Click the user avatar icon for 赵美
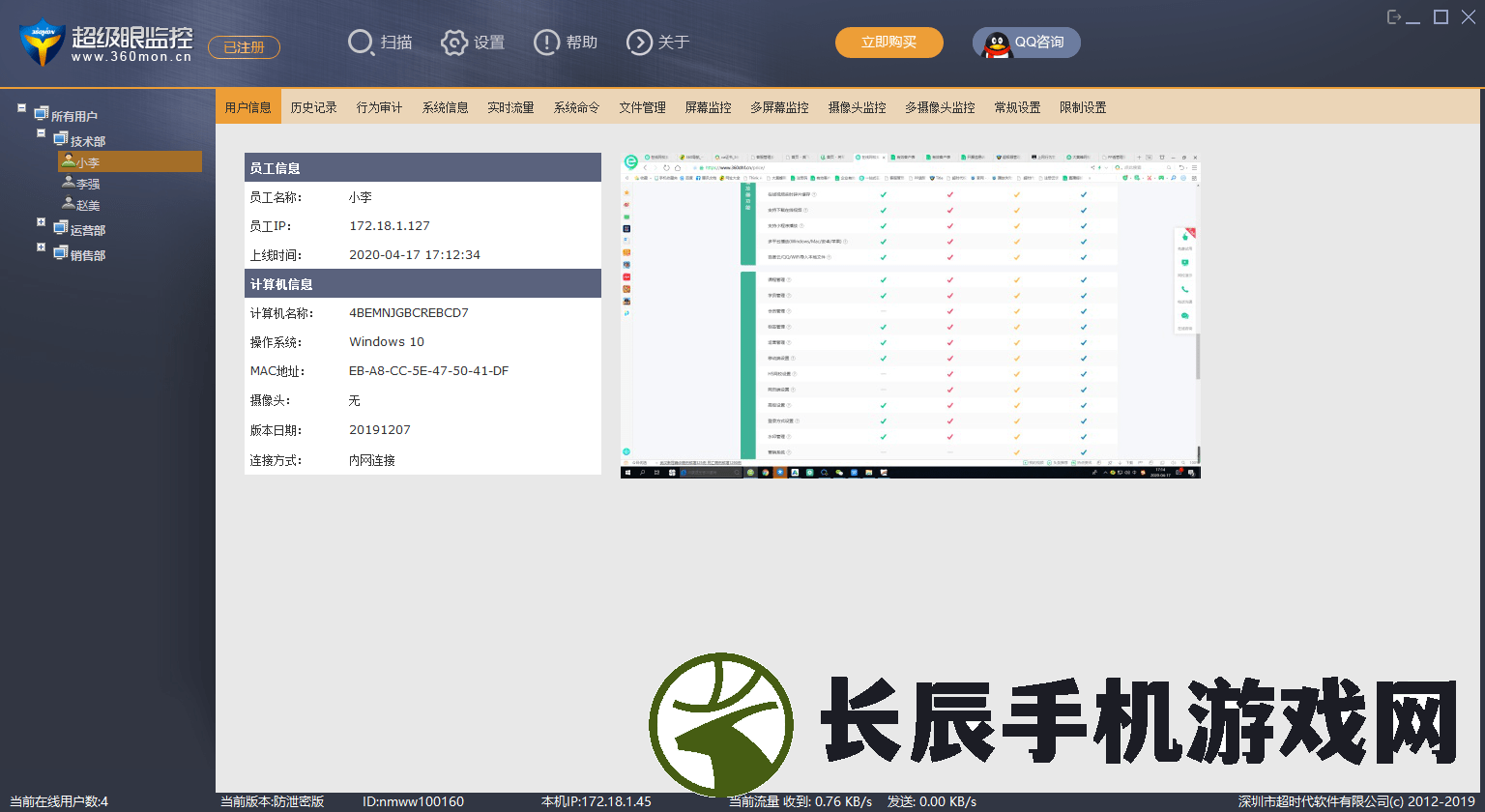 [x=69, y=204]
